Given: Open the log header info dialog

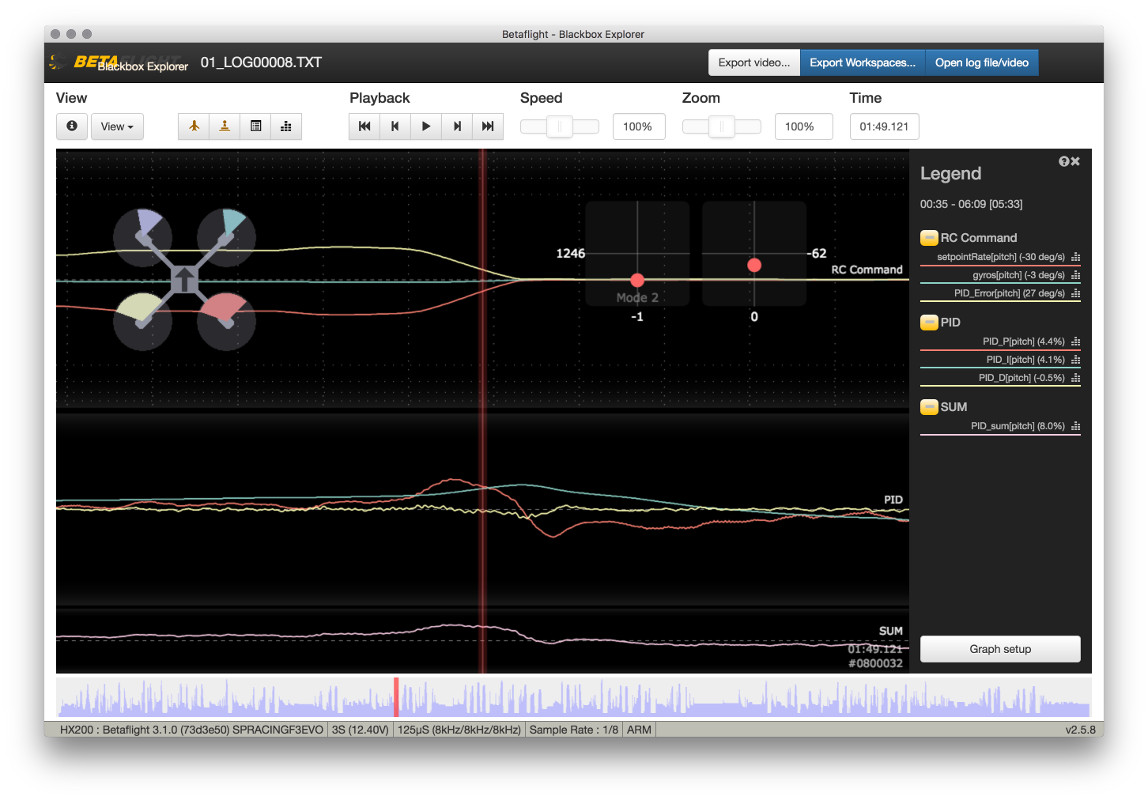Looking at the screenshot, I should [x=72, y=126].
